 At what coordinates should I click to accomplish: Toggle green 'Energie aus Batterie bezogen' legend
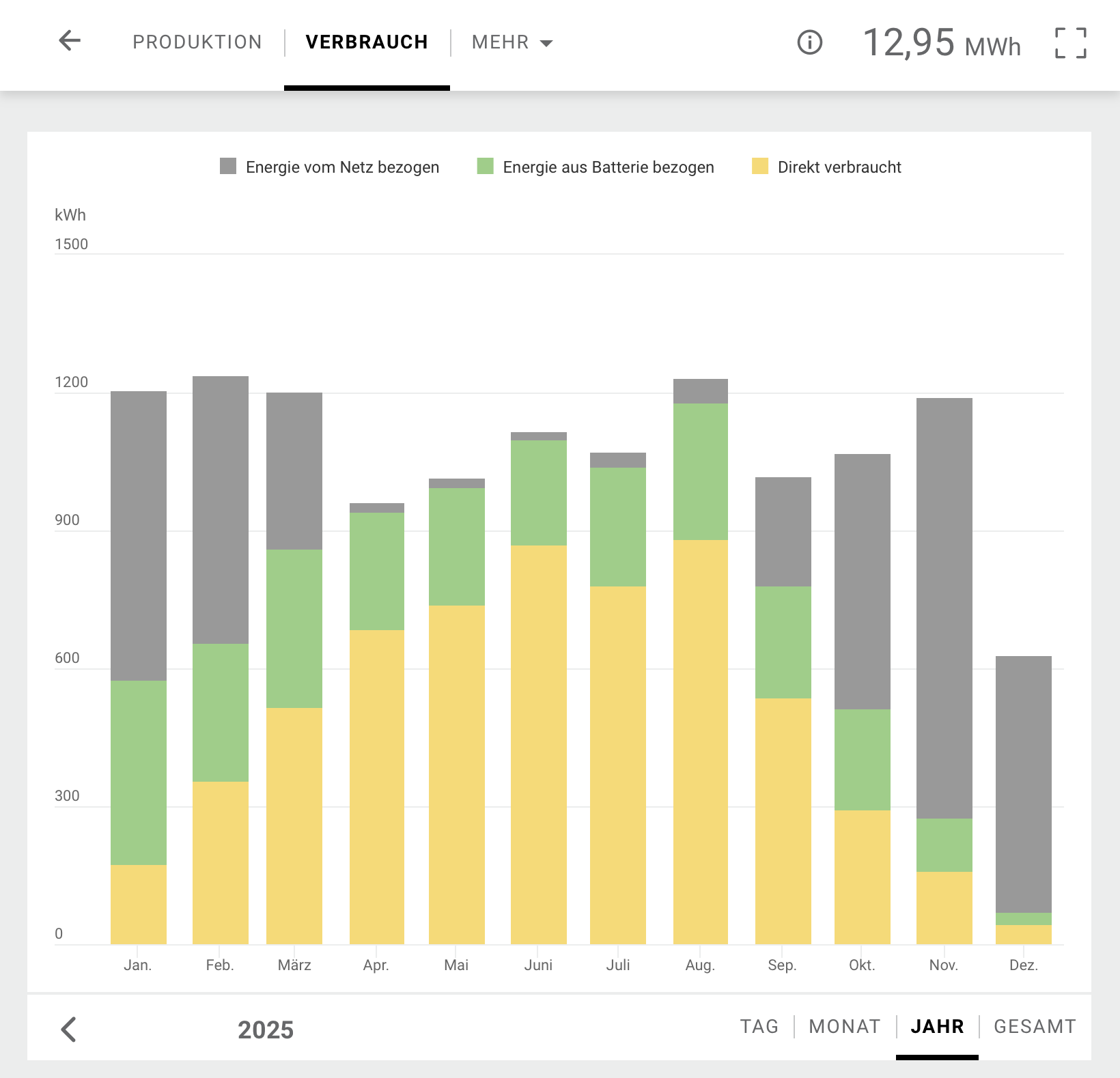point(596,167)
